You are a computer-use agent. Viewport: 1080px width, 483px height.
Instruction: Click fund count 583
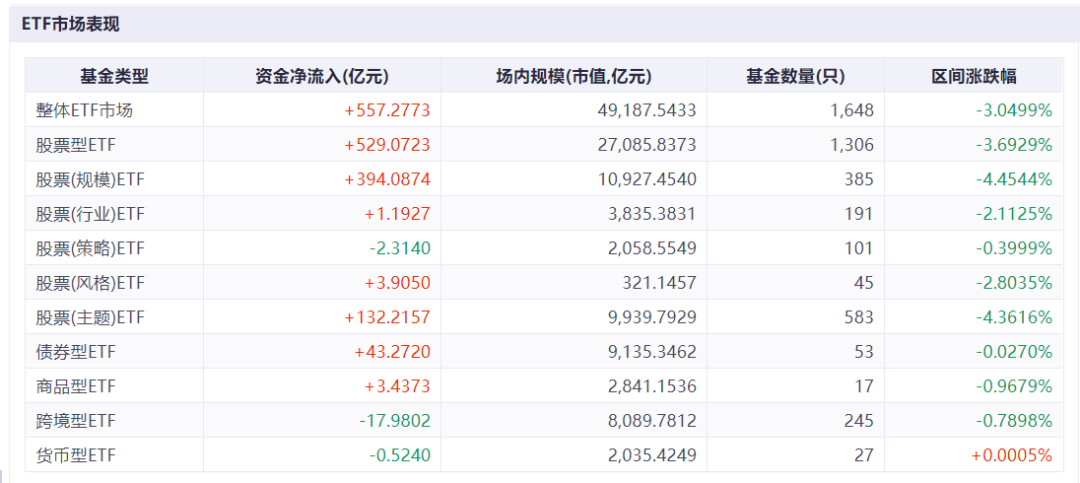pyautogui.click(x=860, y=317)
